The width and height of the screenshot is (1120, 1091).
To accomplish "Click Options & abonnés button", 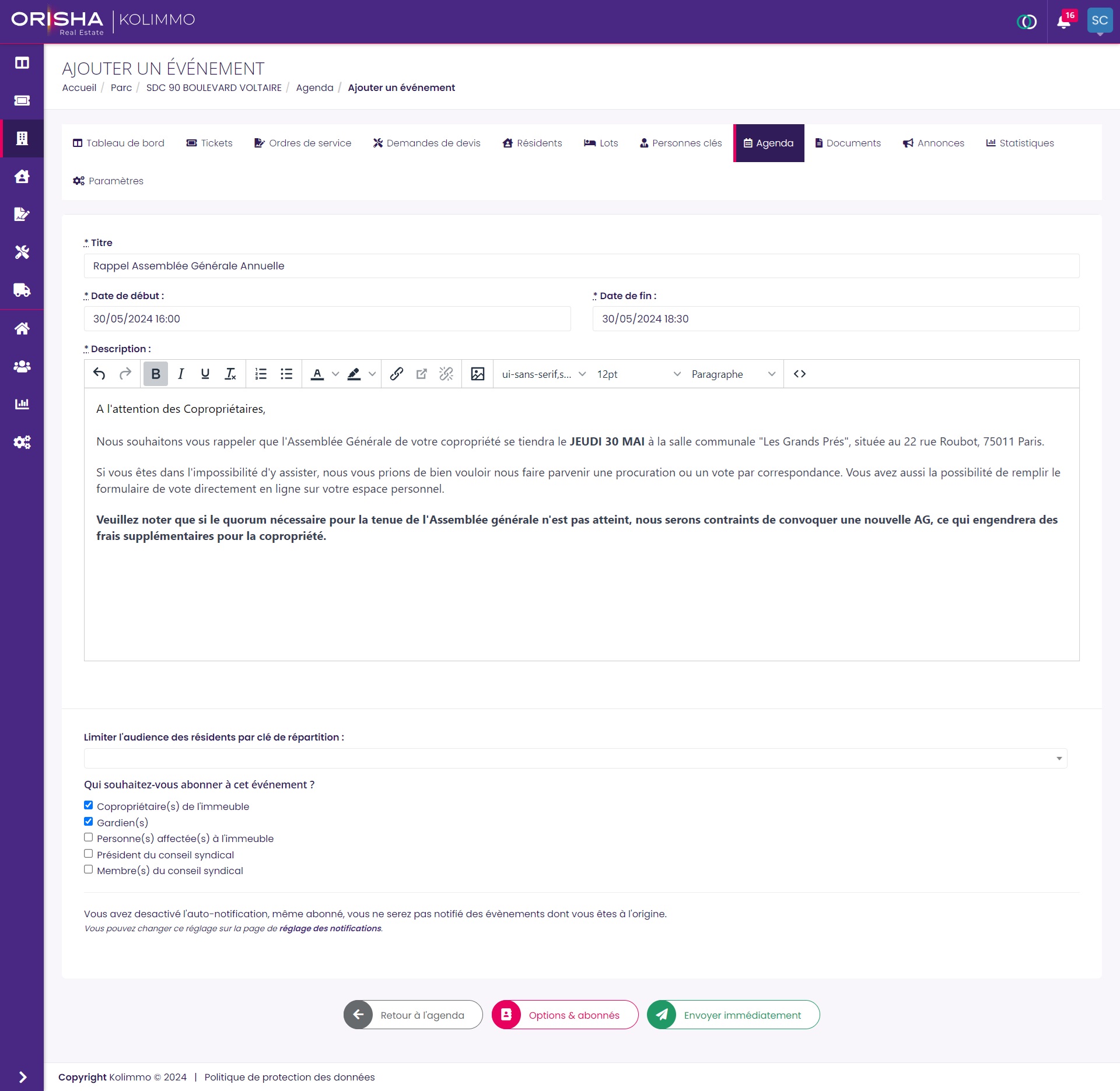I will point(565,1015).
